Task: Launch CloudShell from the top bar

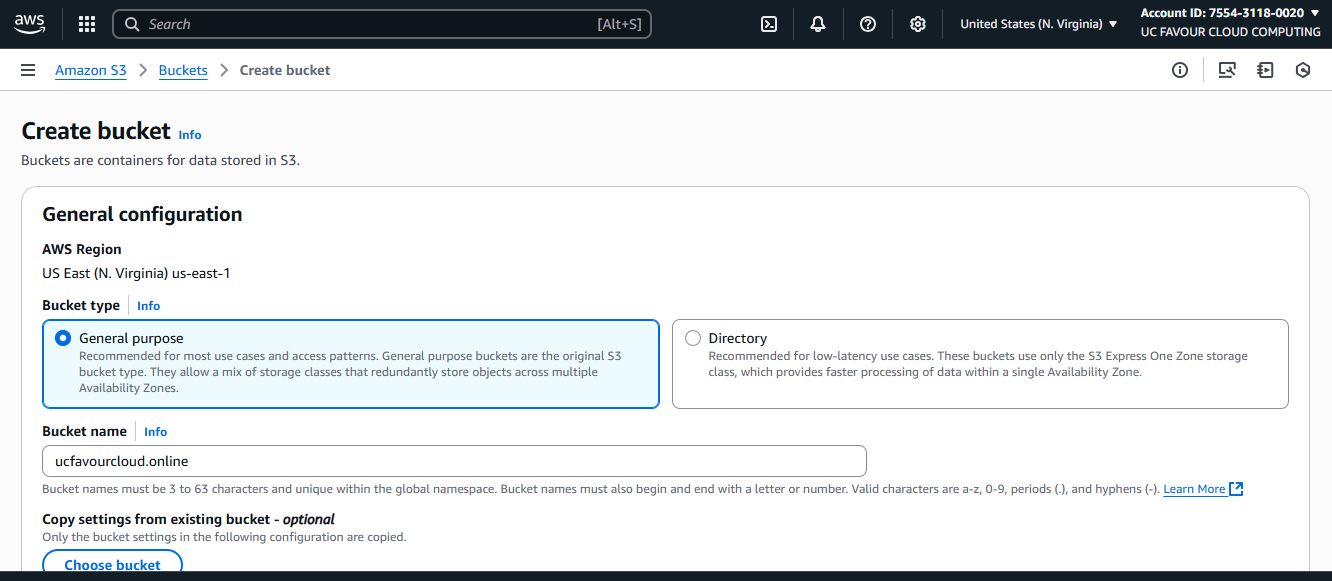Action: [x=769, y=24]
